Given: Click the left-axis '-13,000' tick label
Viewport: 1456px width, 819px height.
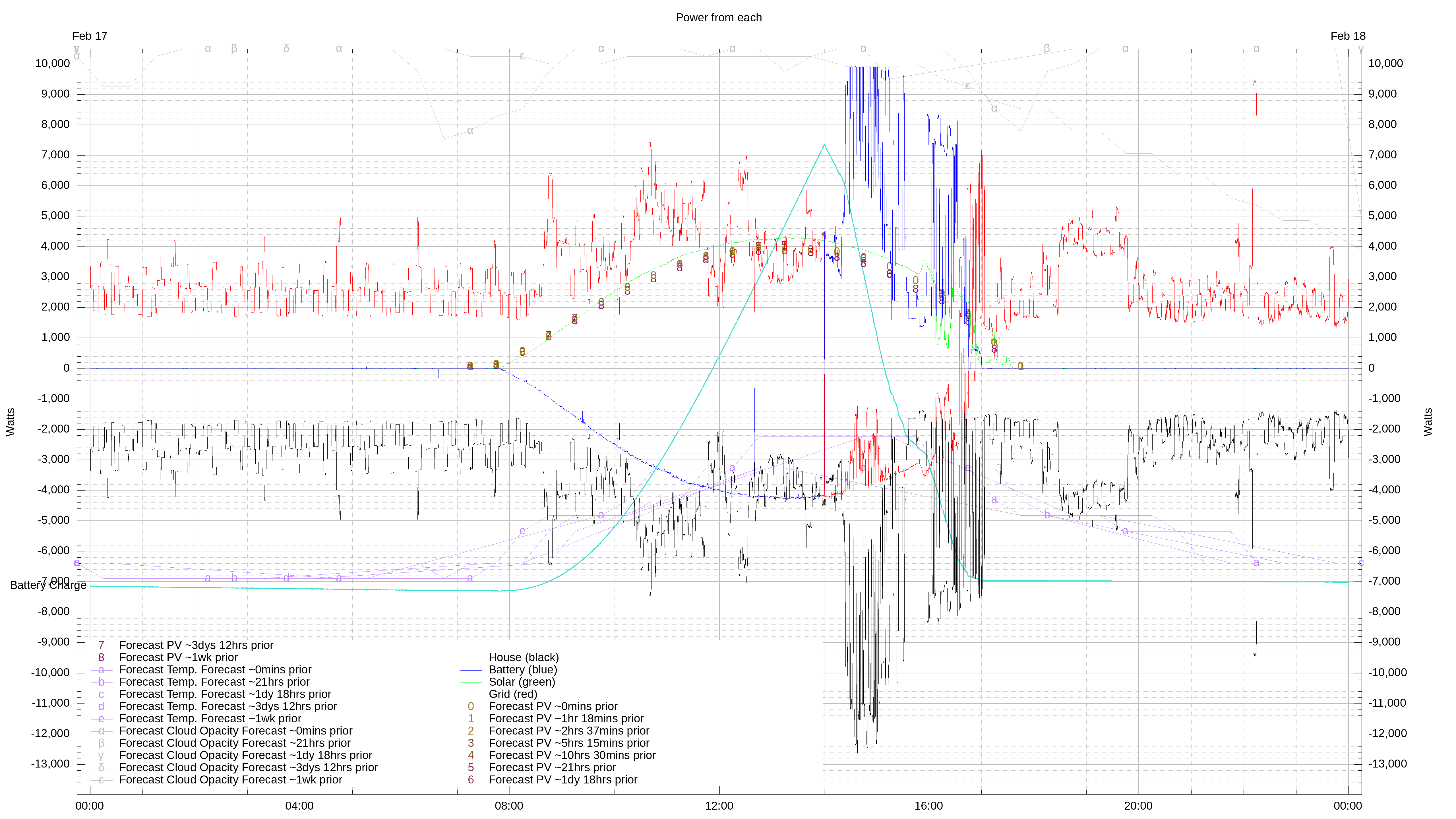Looking at the screenshot, I should [x=50, y=764].
